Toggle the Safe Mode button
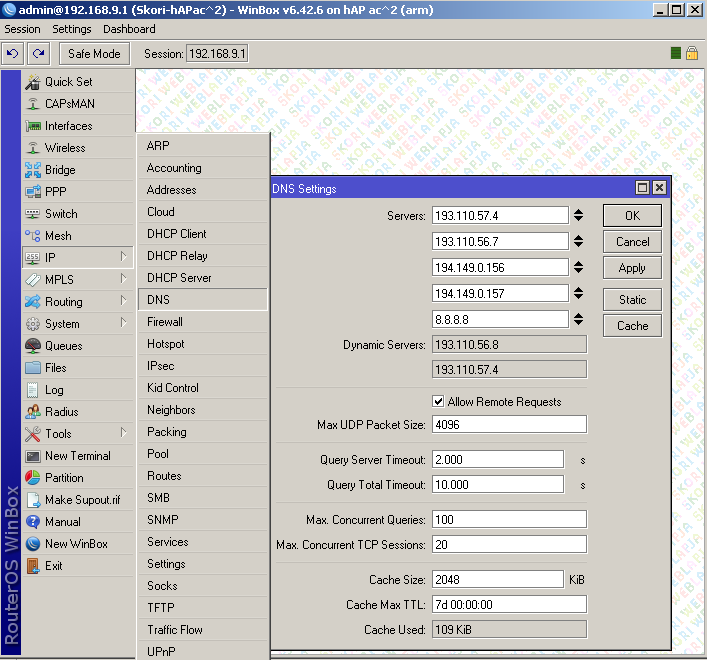Viewport: 707px width, 660px height. (94, 53)
